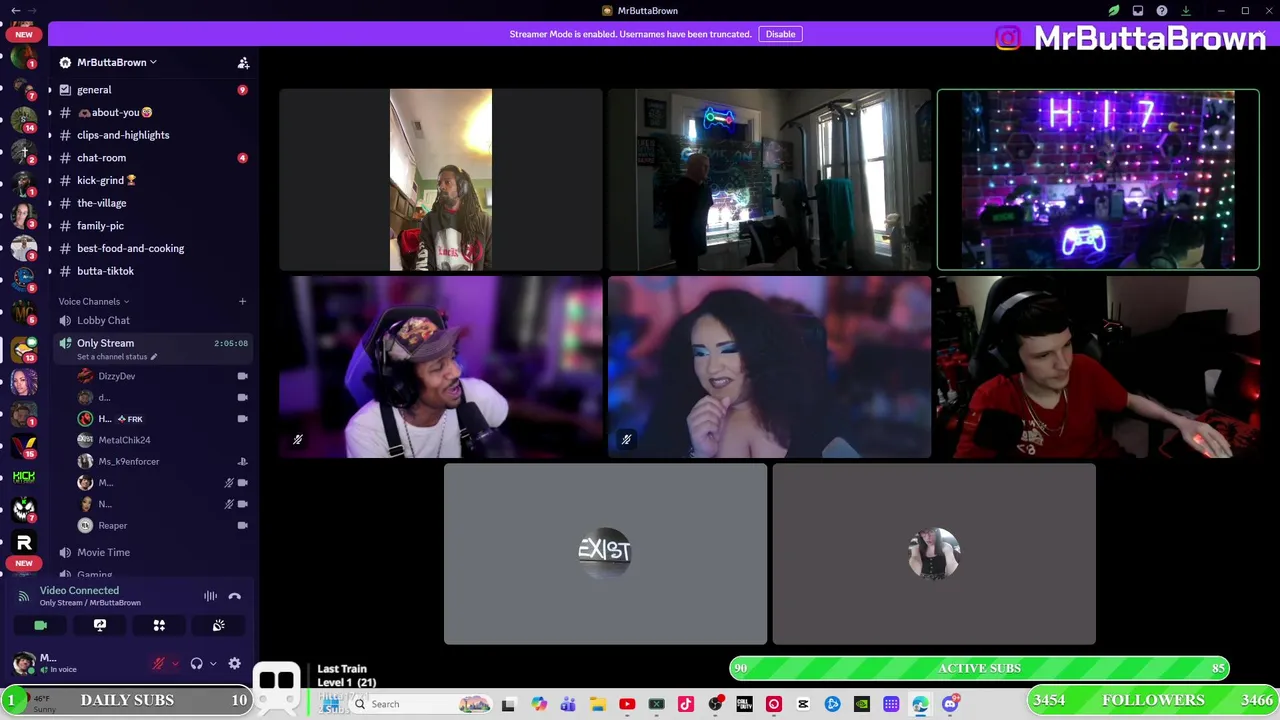The height and width of the screenshot is (720, 1280).
Task: Focus EXIST avatar participant tile
Action: [605, 554]
